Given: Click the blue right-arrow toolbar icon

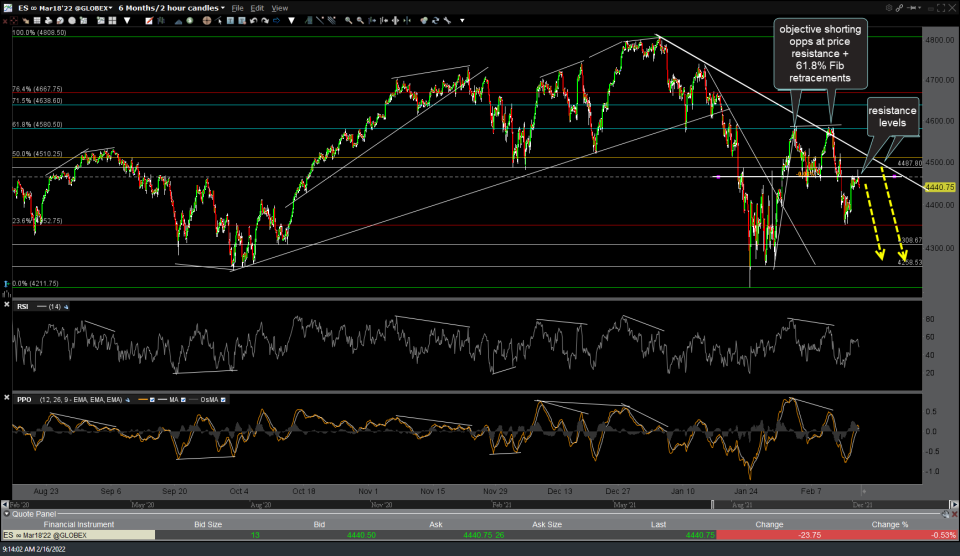Looking at the screenshot, I should click(276, 20).
